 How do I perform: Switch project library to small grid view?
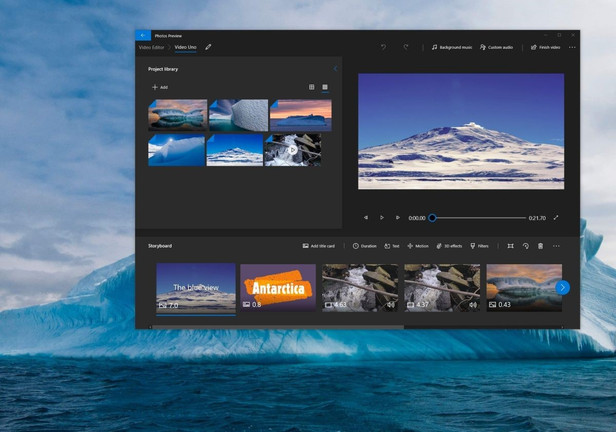[x=312, y=87]
